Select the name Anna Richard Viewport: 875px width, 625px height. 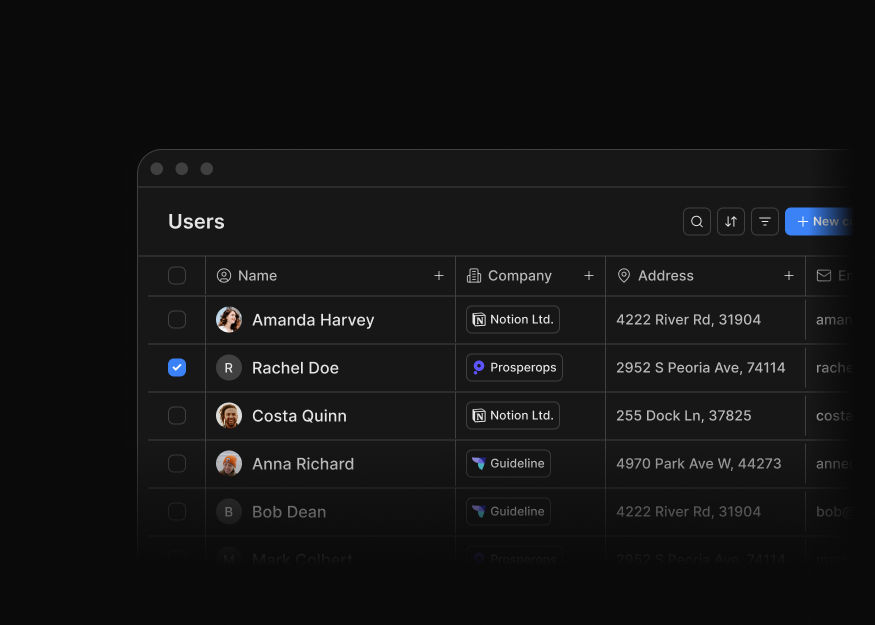coord(303,464)
